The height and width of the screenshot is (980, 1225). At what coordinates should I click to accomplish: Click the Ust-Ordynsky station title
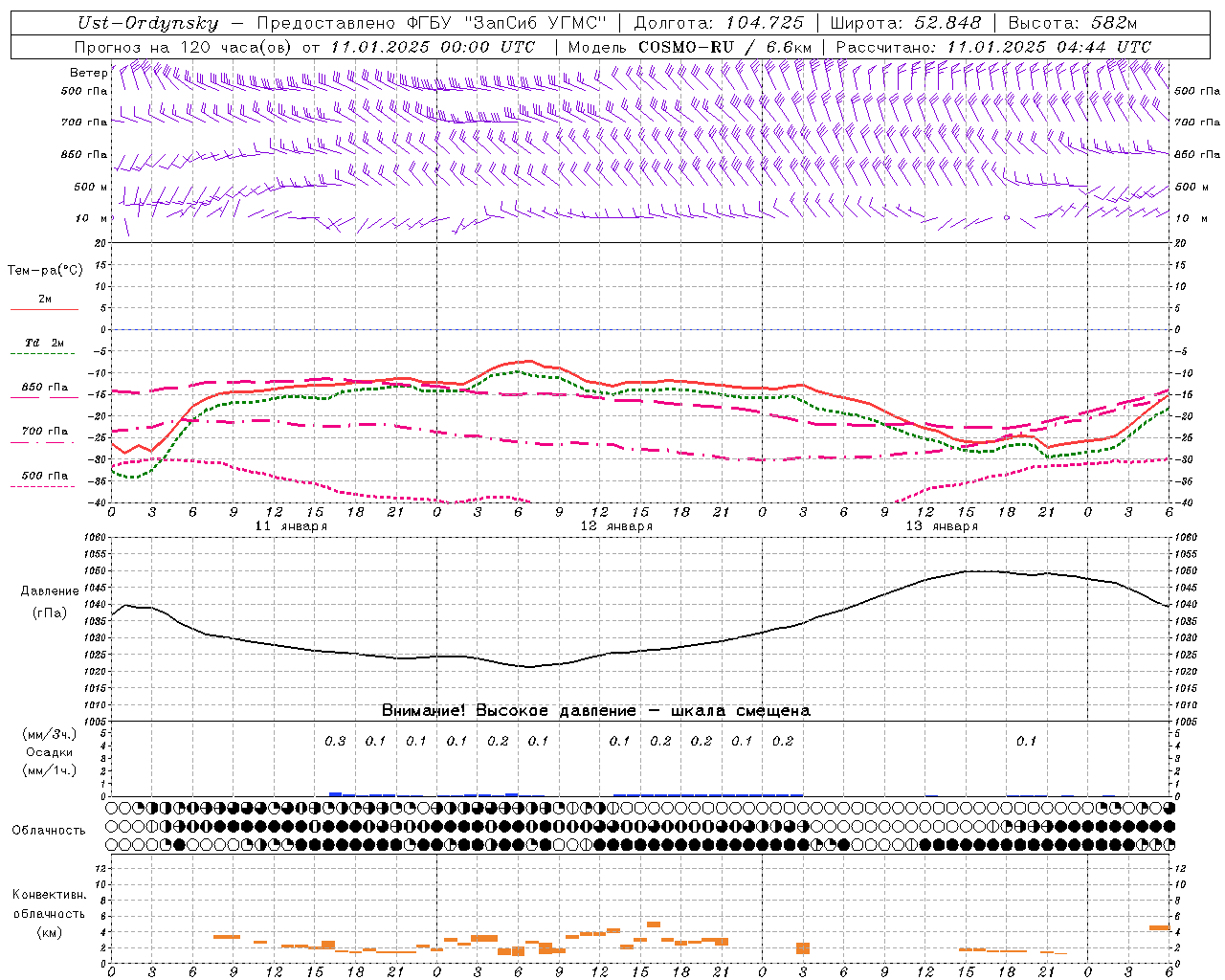click(x=147, y=23)
